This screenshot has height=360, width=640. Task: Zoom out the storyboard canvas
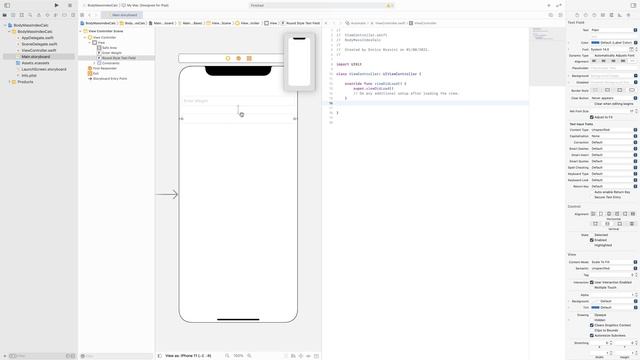(x=227, y=356)
